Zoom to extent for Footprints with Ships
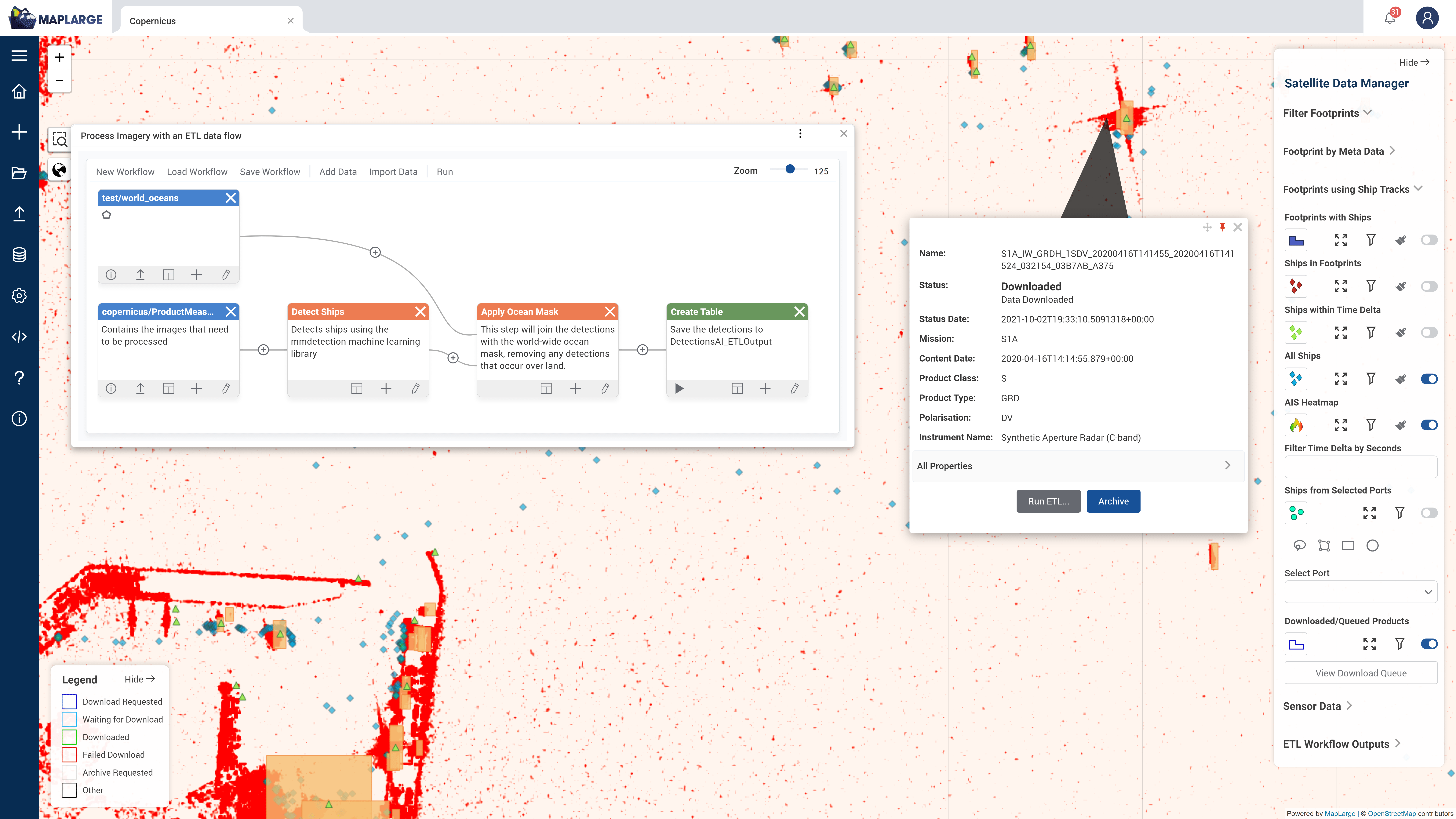 pyautogui.click(x=1341, y=240)
